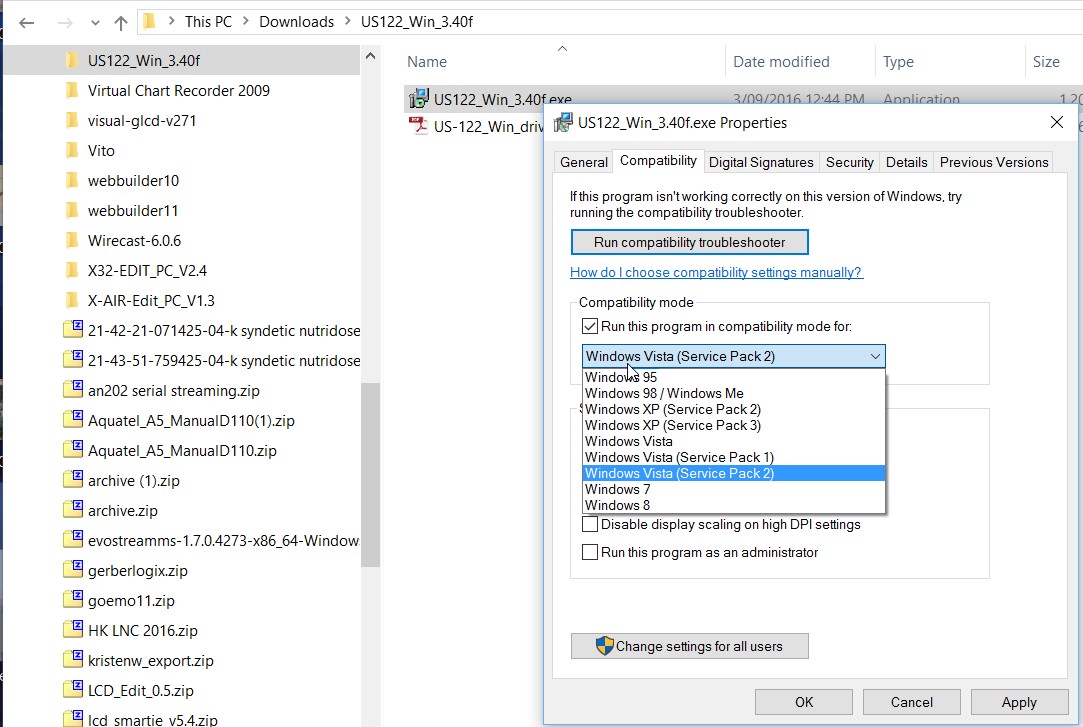Click the gerberlogix.zip archive icon
Screen dimensions: 1083x727
73,570
